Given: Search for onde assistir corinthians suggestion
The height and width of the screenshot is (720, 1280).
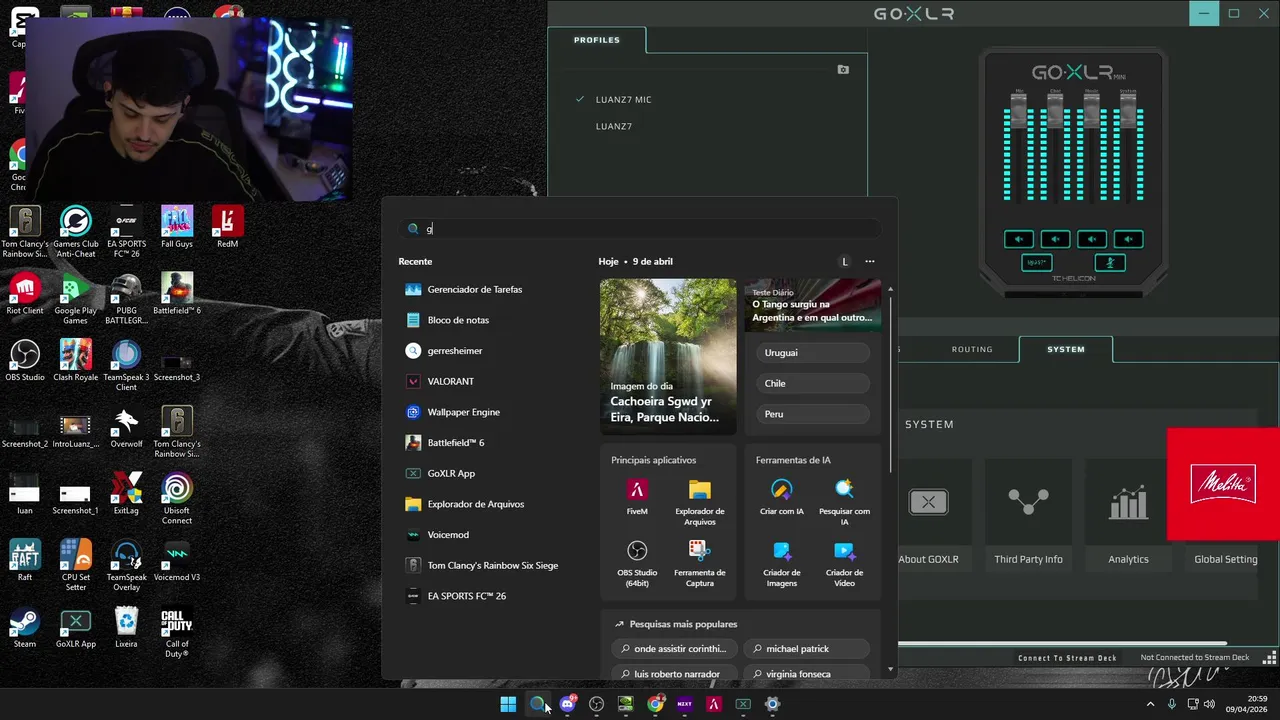Looking at the screenshot, I should tap(674, 649).
